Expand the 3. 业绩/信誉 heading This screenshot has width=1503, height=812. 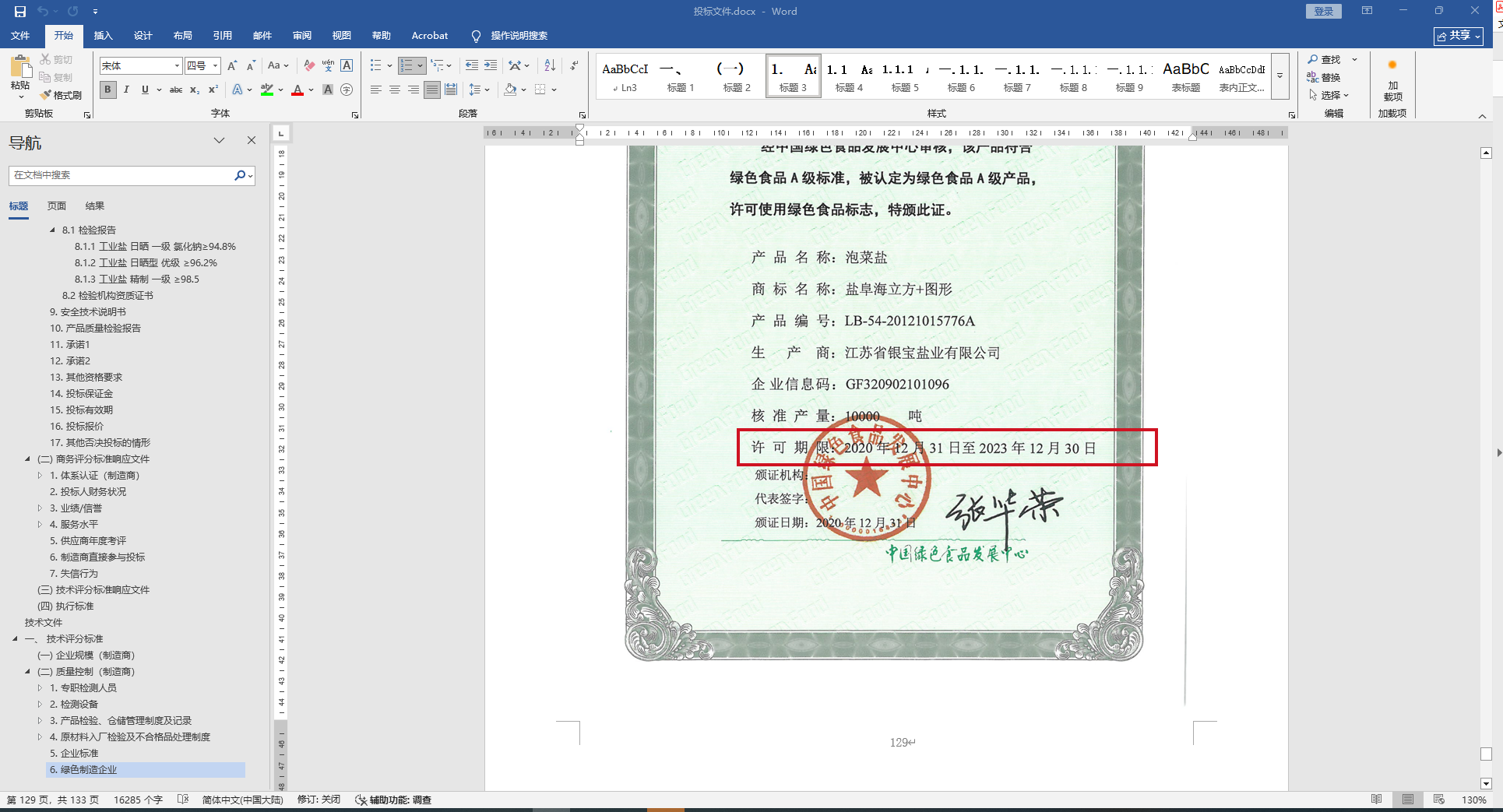[x=40, y=508]
